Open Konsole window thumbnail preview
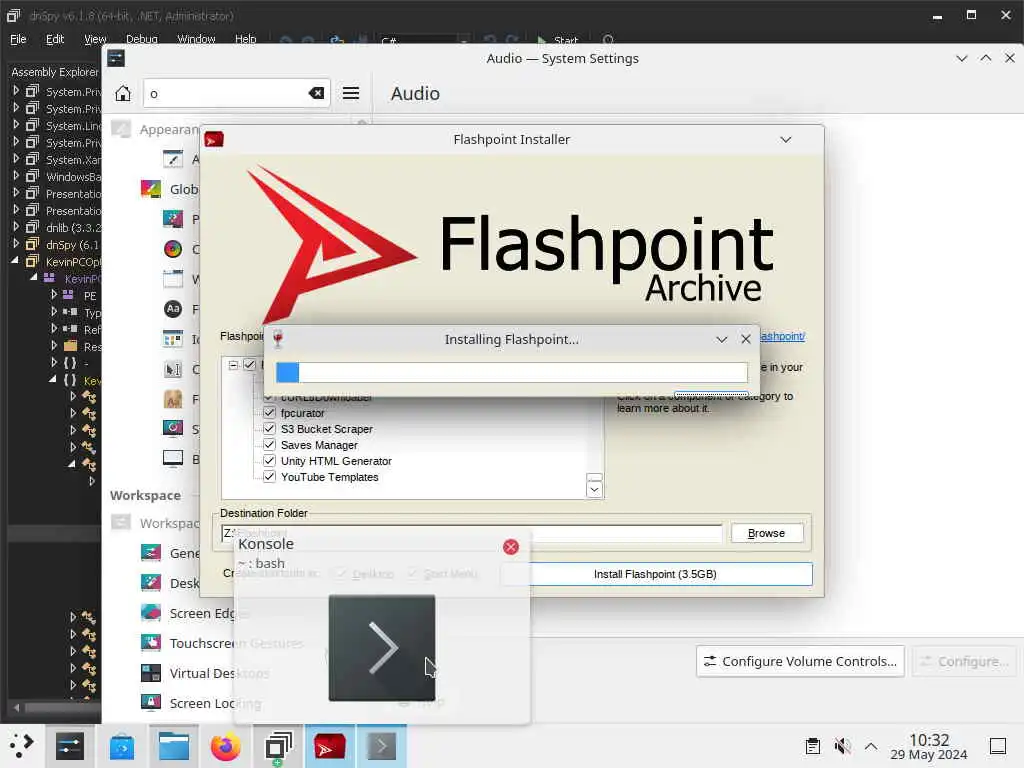 (x=382, y=648)
